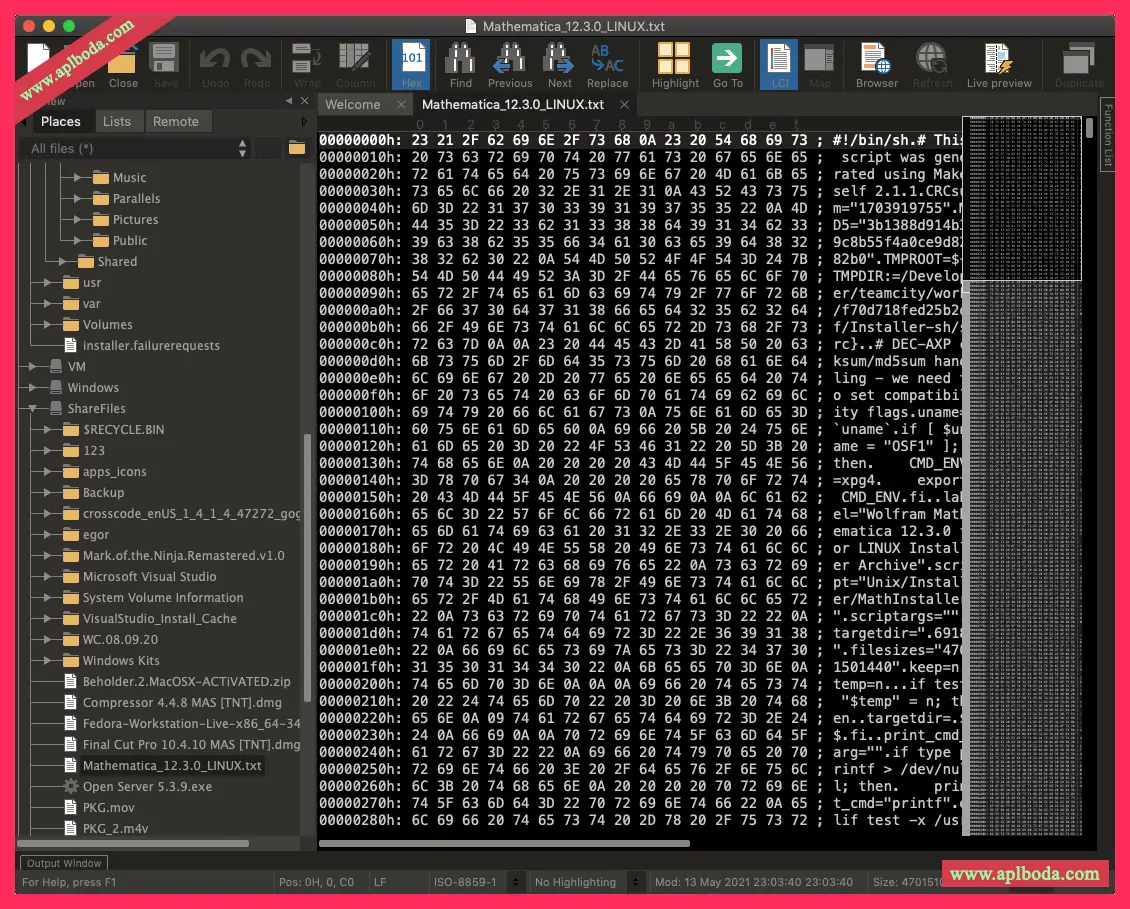Select Microsoft Visual Studio folder
This screenshot has width=1130, height=909.
[149, 577]
